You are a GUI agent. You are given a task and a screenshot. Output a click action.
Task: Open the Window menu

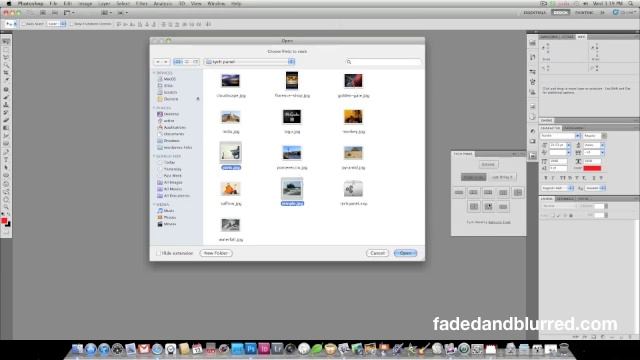tap(216, 4)
